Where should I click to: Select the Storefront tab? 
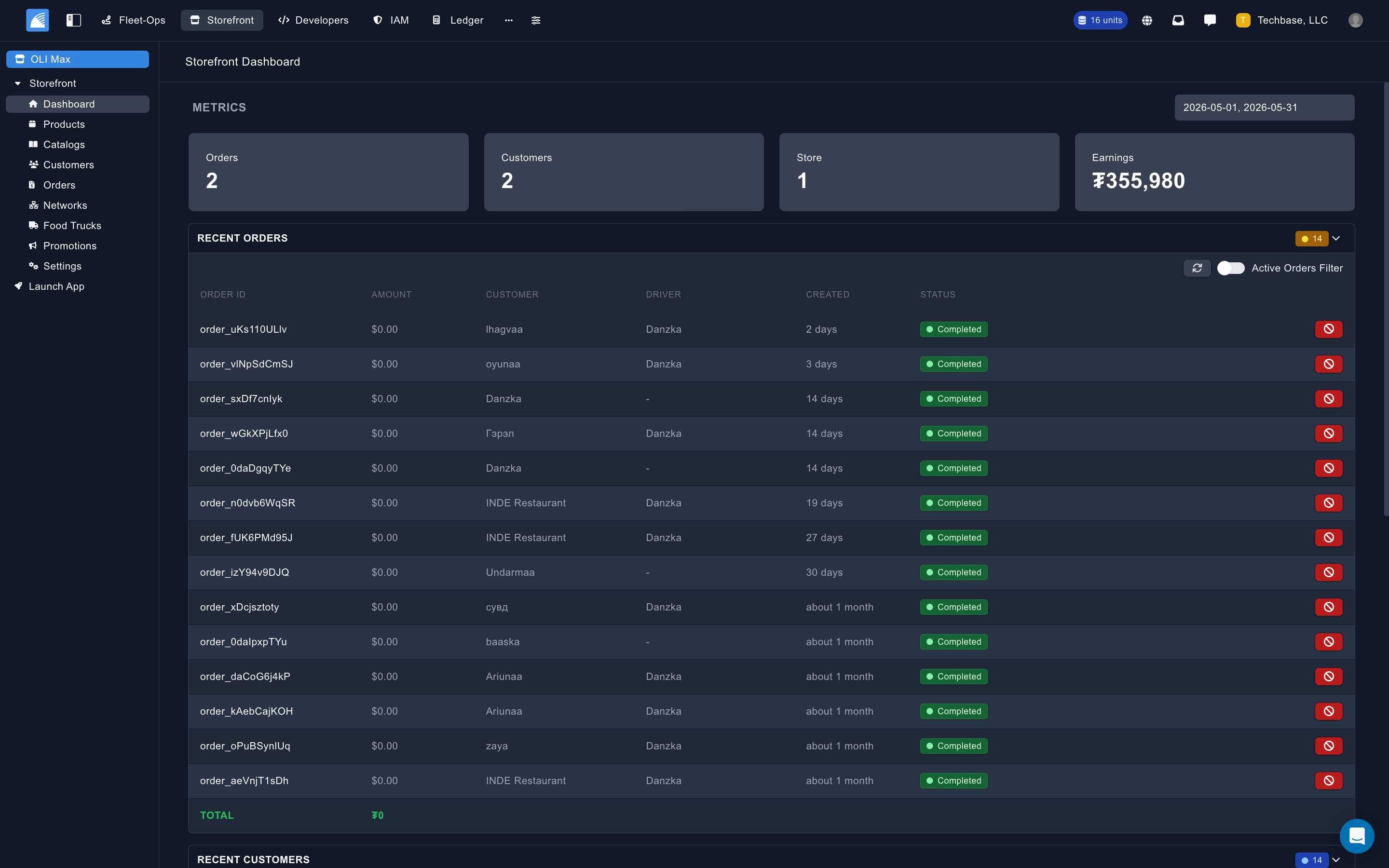tap(221, 20)
